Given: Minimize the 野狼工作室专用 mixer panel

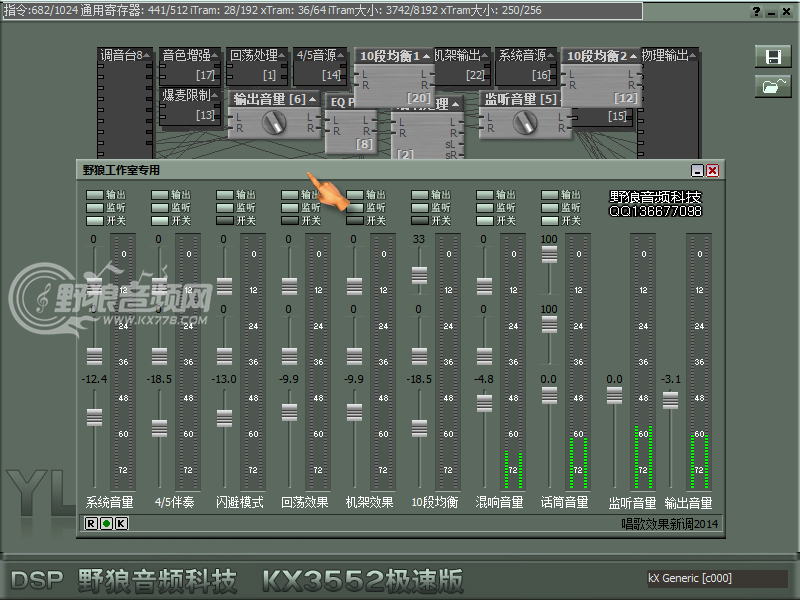Looking at the screenshot, I should [x=697, y=170].
